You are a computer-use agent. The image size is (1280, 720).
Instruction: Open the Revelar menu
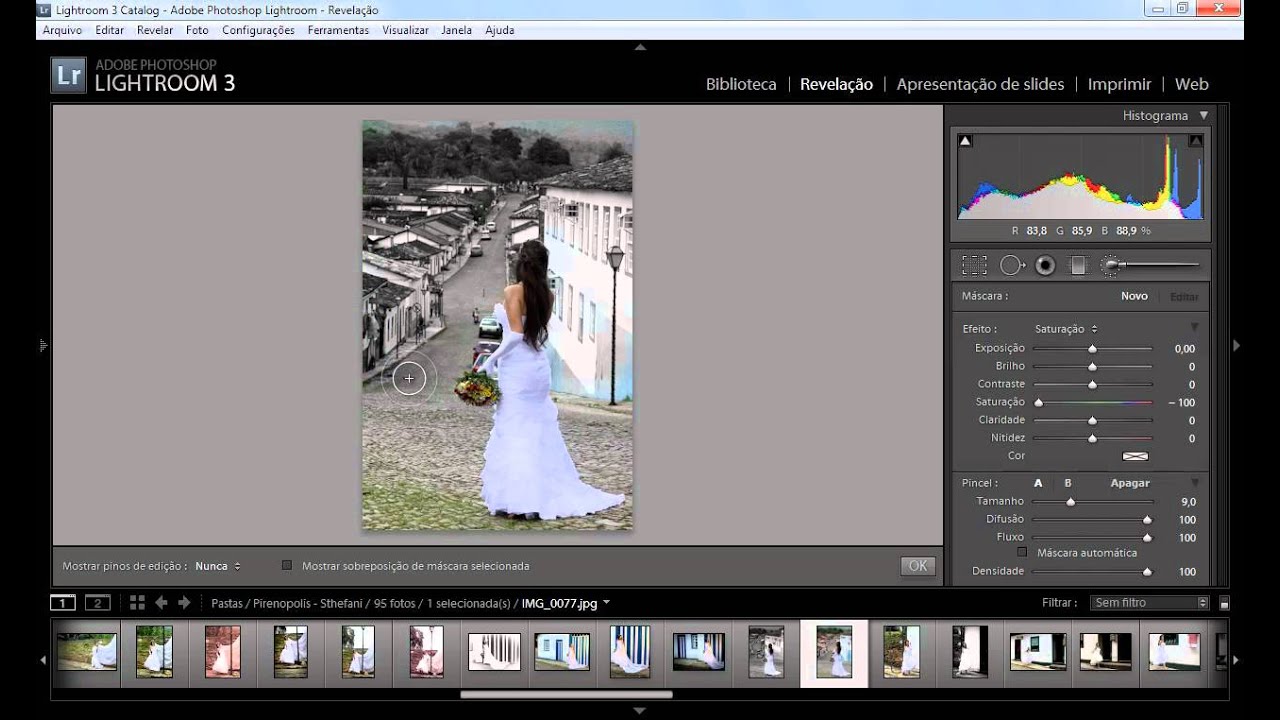click(x=155, y=30)
